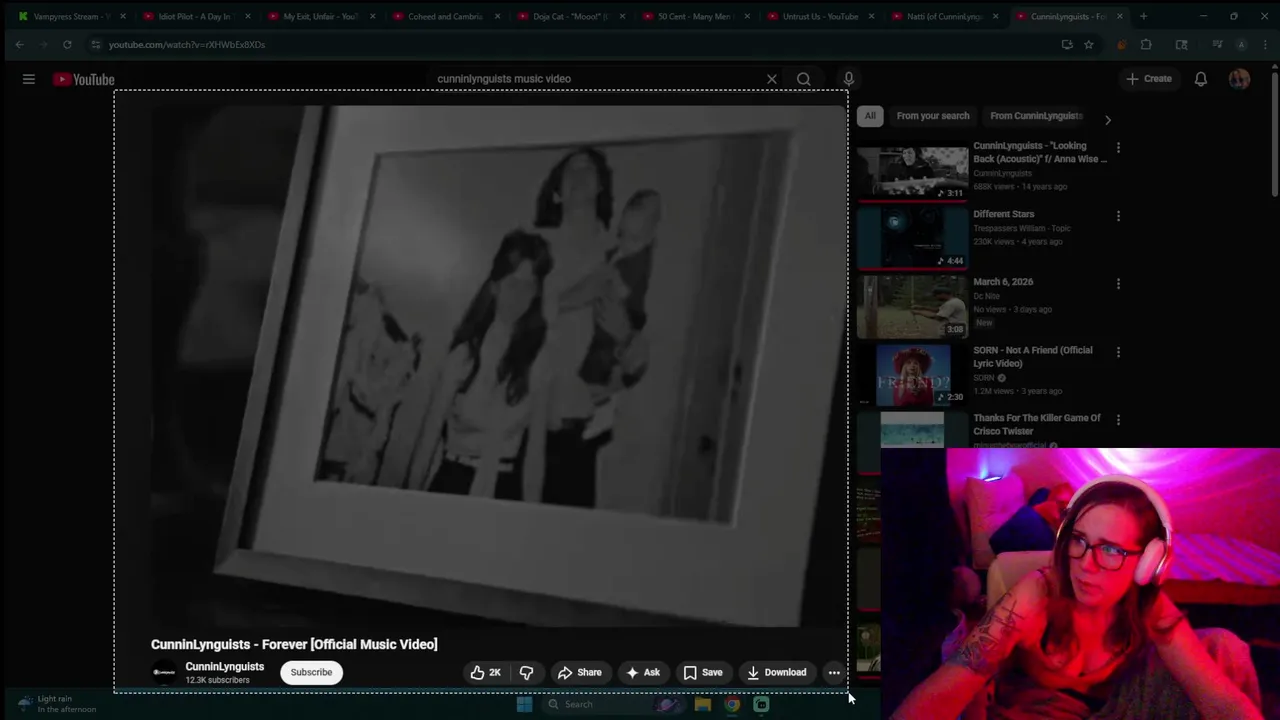
Task: Open the CunninLynguists channel avatar
Action: [x=164, y=673]
